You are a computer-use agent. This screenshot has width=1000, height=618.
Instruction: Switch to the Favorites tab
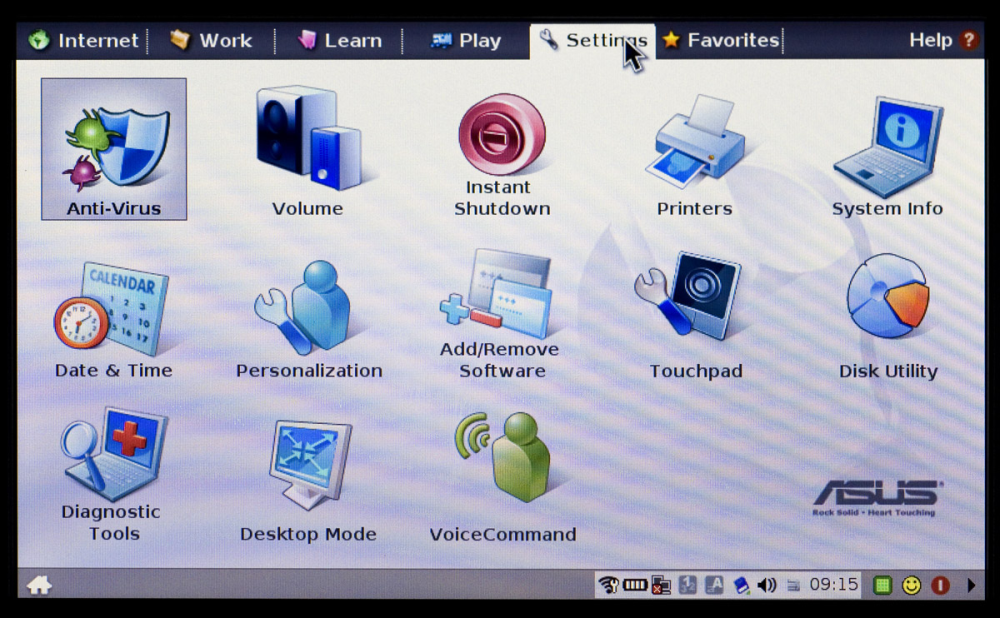click(721, 40)
